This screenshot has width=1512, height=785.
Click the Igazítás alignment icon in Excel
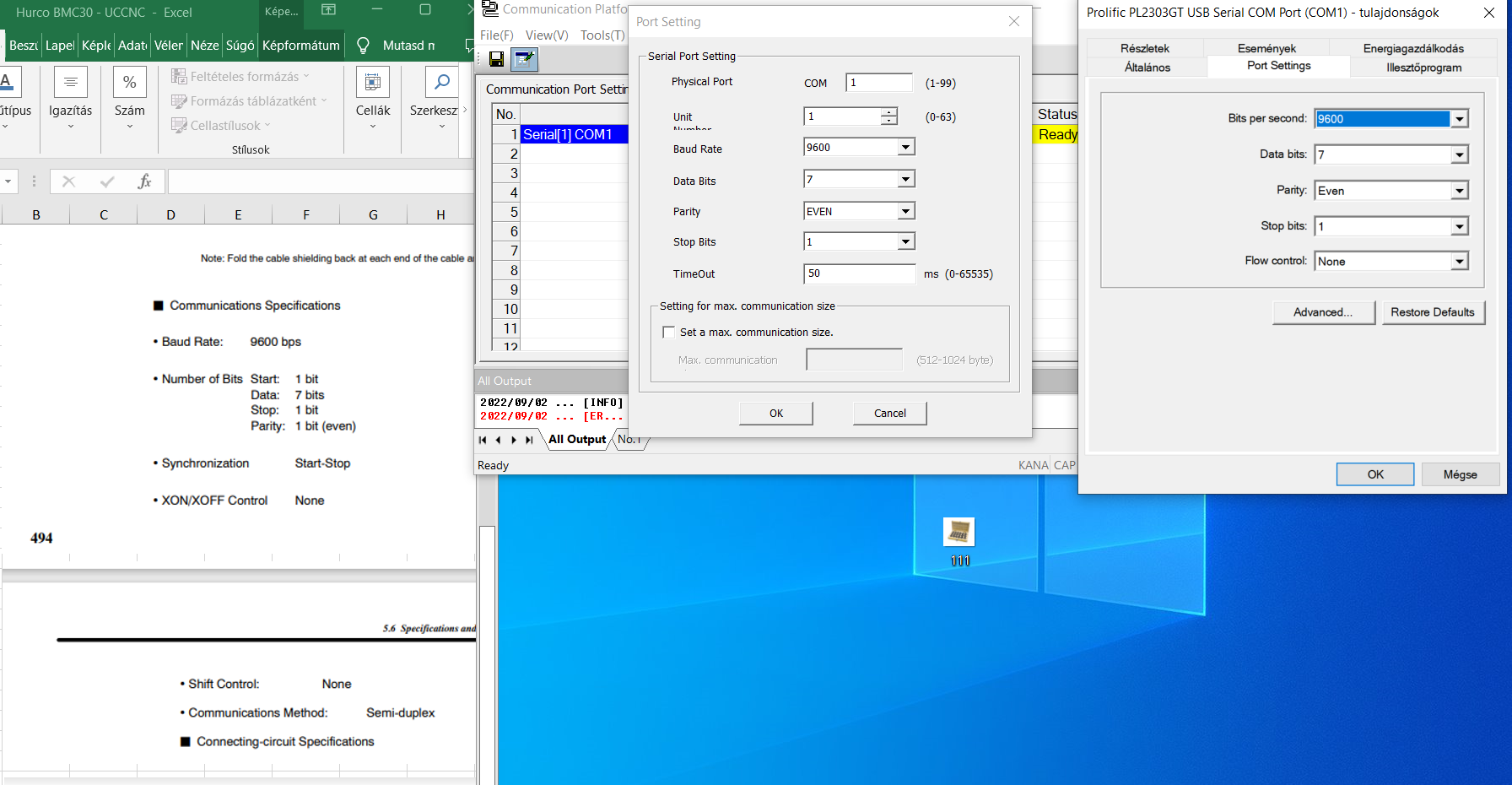click(x=71, y=82)
